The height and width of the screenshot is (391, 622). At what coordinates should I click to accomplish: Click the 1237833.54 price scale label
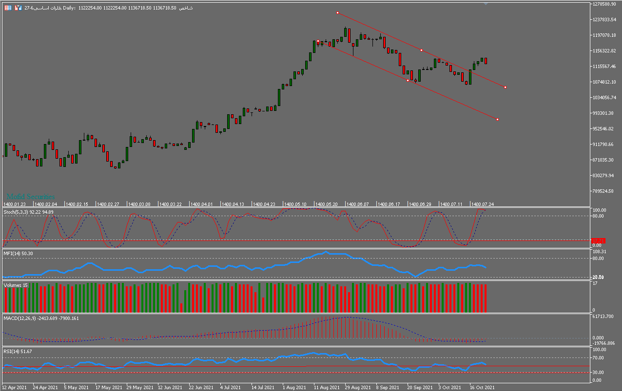pyautogui.click(x=605, y=19)
